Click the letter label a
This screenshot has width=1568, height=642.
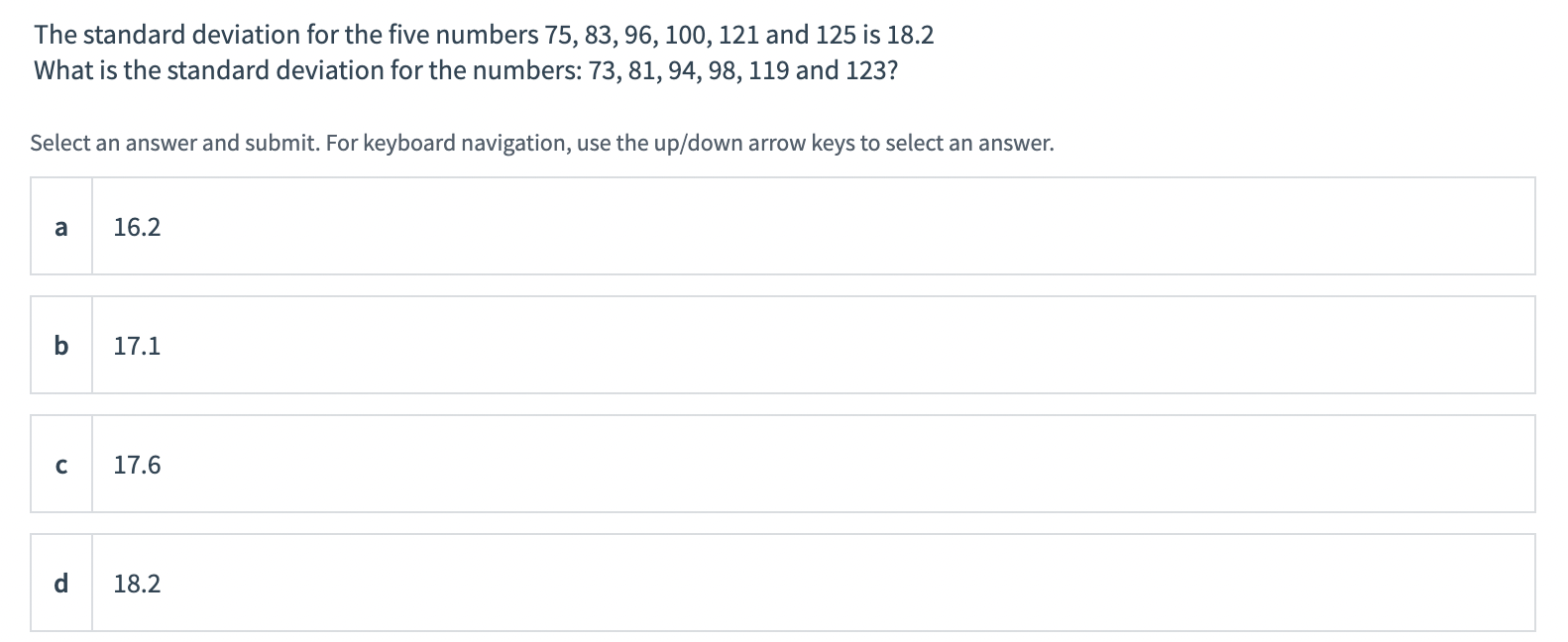(61, 228)
